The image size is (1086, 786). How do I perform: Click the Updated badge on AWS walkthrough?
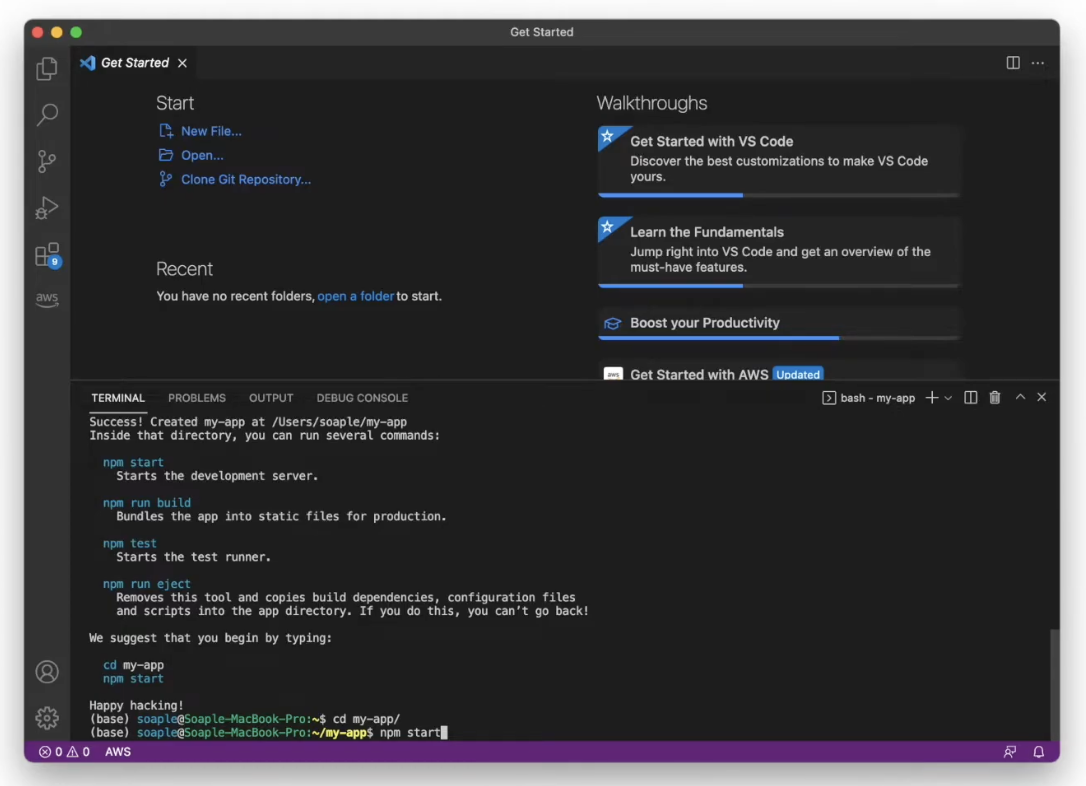coord(797,375)
